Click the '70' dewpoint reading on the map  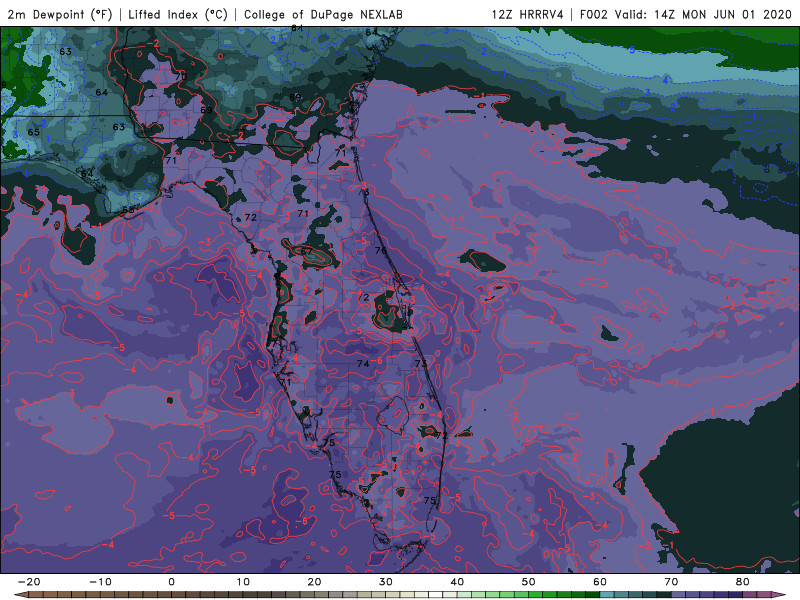coord(181,77)
